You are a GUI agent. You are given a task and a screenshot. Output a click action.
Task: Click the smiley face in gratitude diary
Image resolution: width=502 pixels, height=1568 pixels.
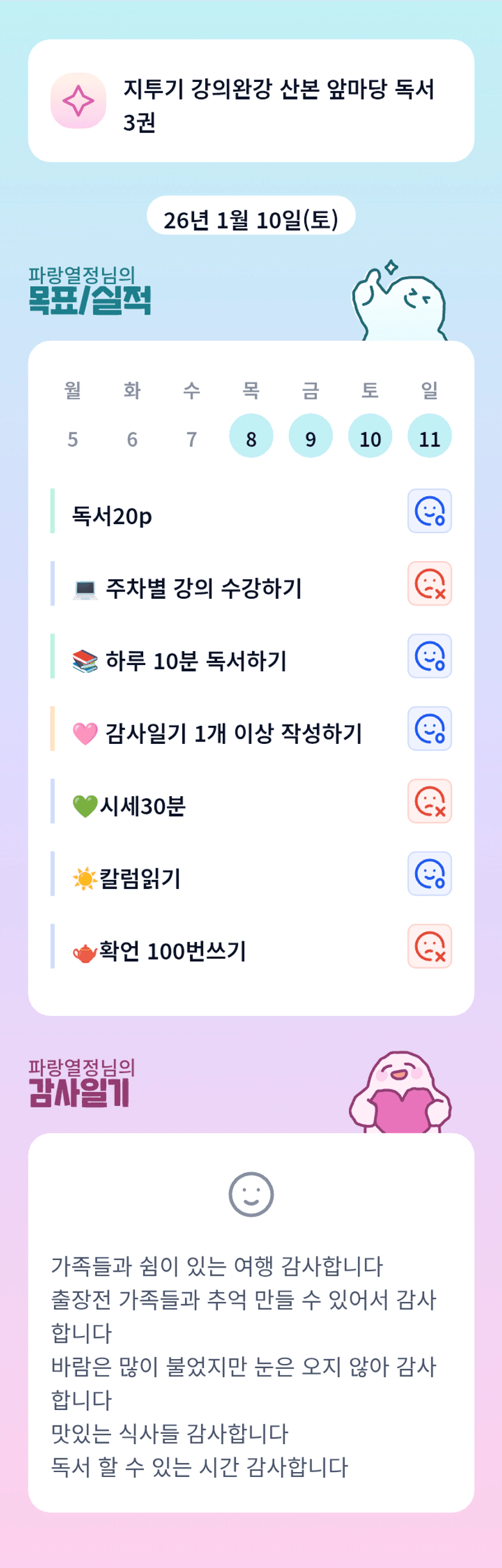tap(251, 1194)
